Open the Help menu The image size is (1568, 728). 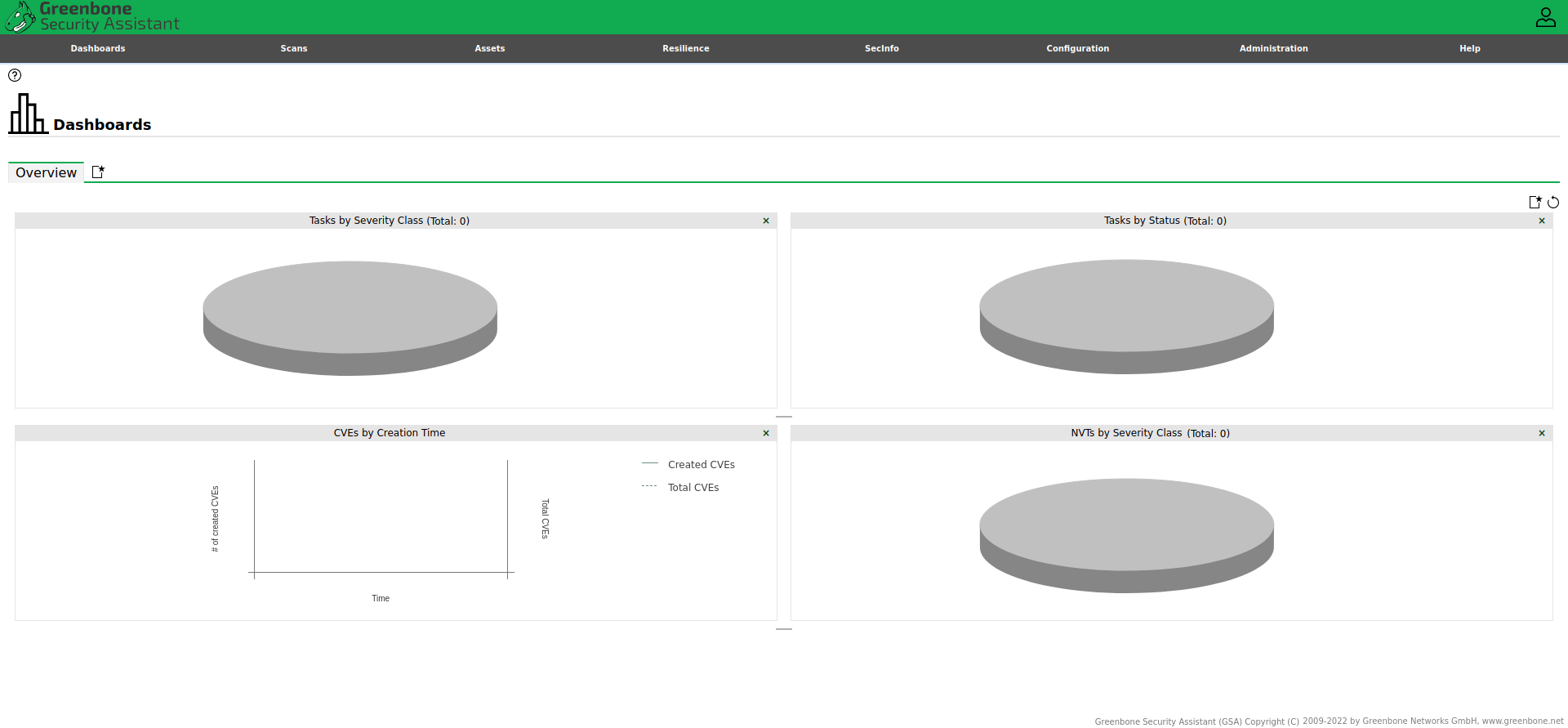pyautogui.click(x=1470, y=48)
